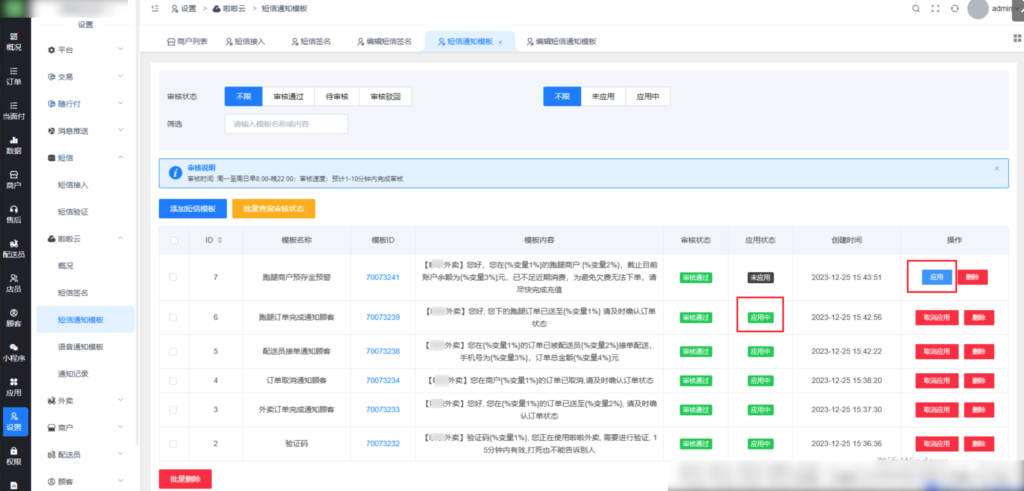Open the grid icon at tab bar right
This screenshot has height=491, width=1024.
(1016, 38)
